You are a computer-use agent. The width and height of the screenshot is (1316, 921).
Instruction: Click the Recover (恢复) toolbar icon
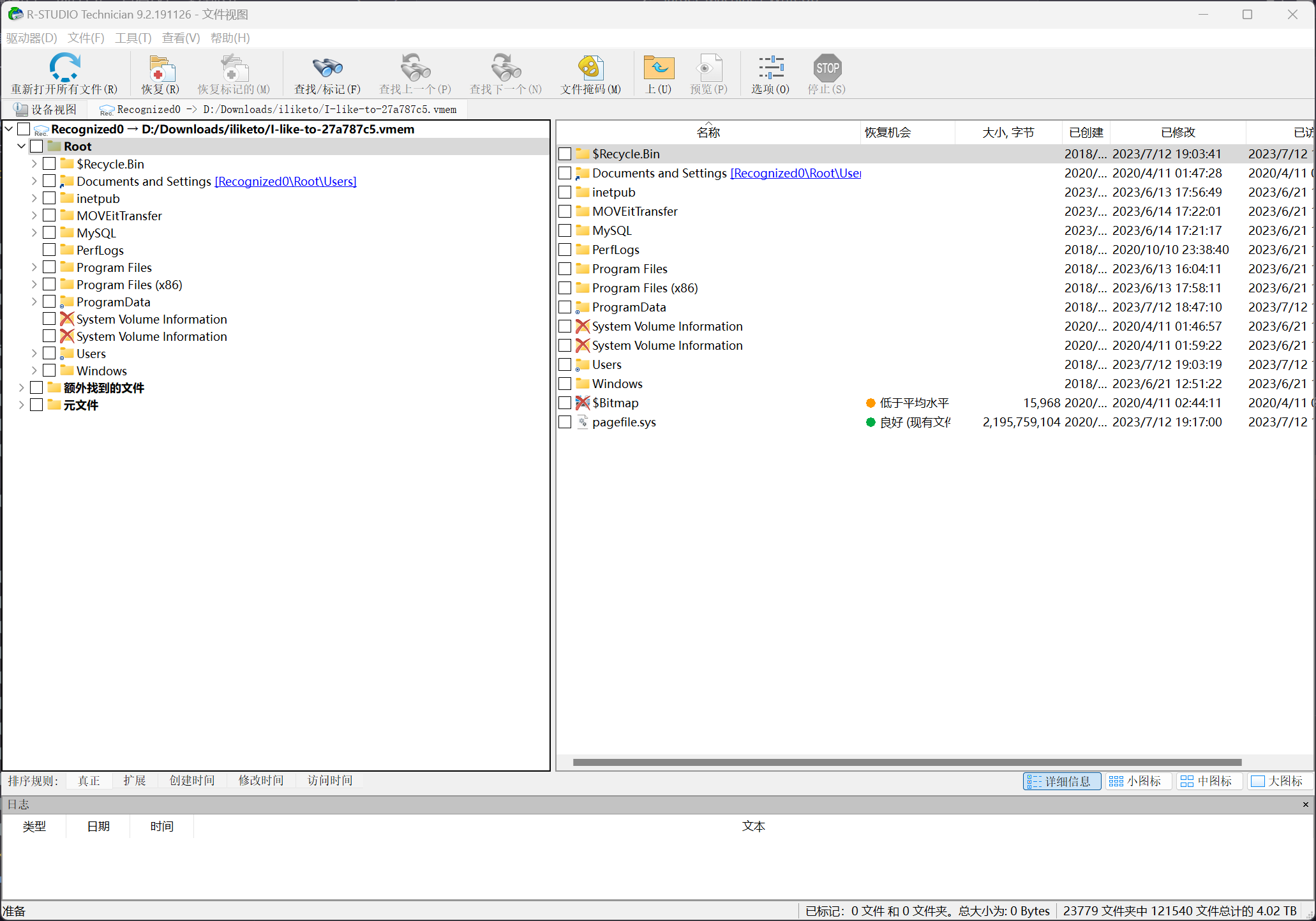pos(161,68)
